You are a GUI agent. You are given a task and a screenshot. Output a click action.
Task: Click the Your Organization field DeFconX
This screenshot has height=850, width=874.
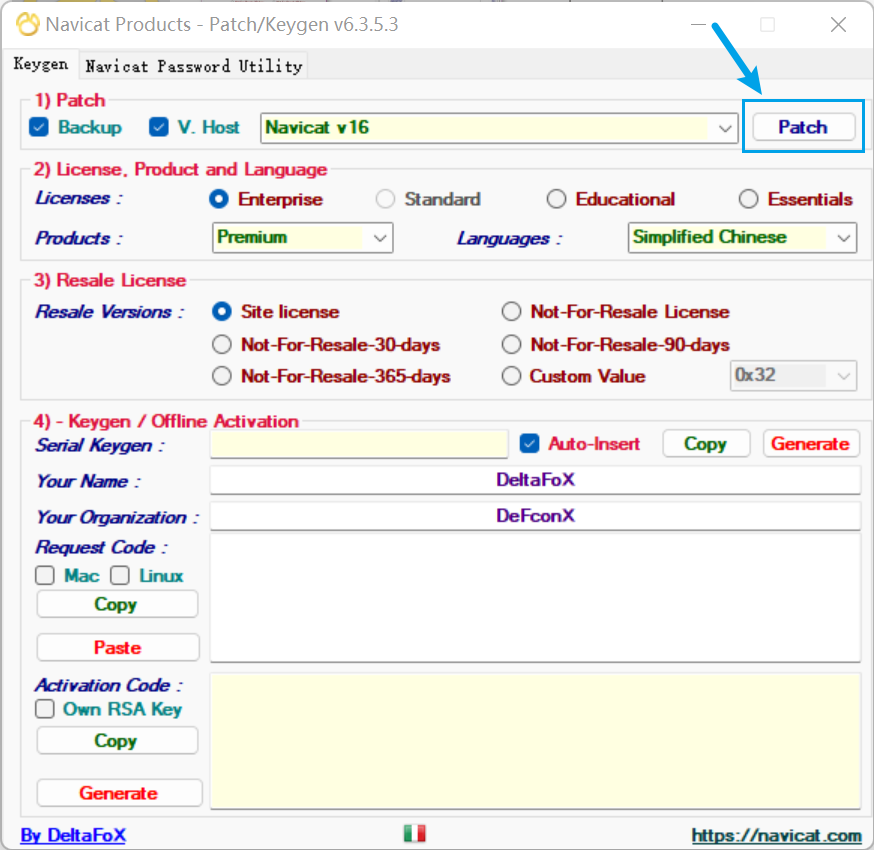point(535,516)
